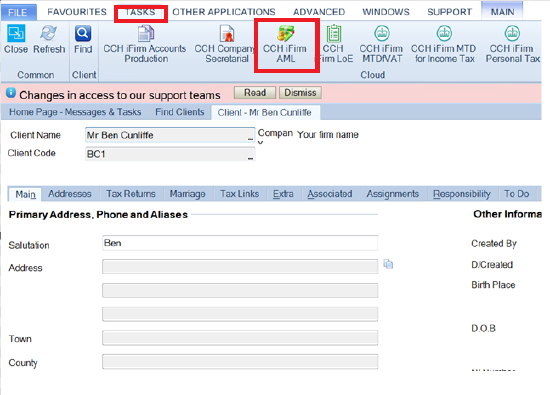Open the WINDOWS ribbon tab
The image size is (550, 395).
386,12
